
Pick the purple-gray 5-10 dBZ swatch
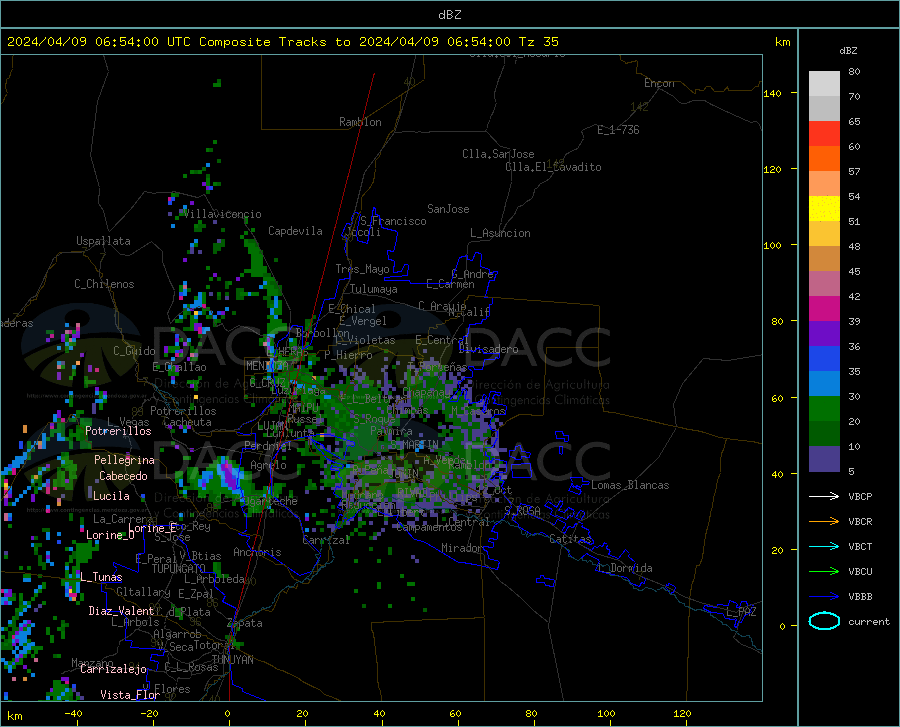[x=824, y=458]
